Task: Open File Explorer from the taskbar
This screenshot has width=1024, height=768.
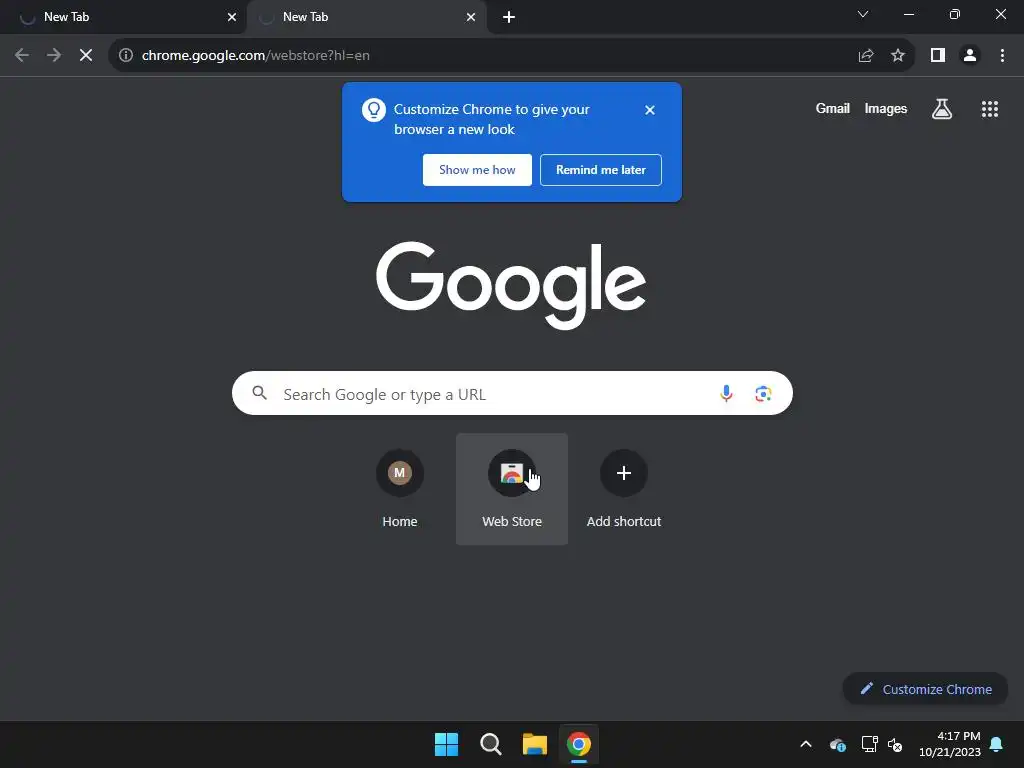Action: 535,744
